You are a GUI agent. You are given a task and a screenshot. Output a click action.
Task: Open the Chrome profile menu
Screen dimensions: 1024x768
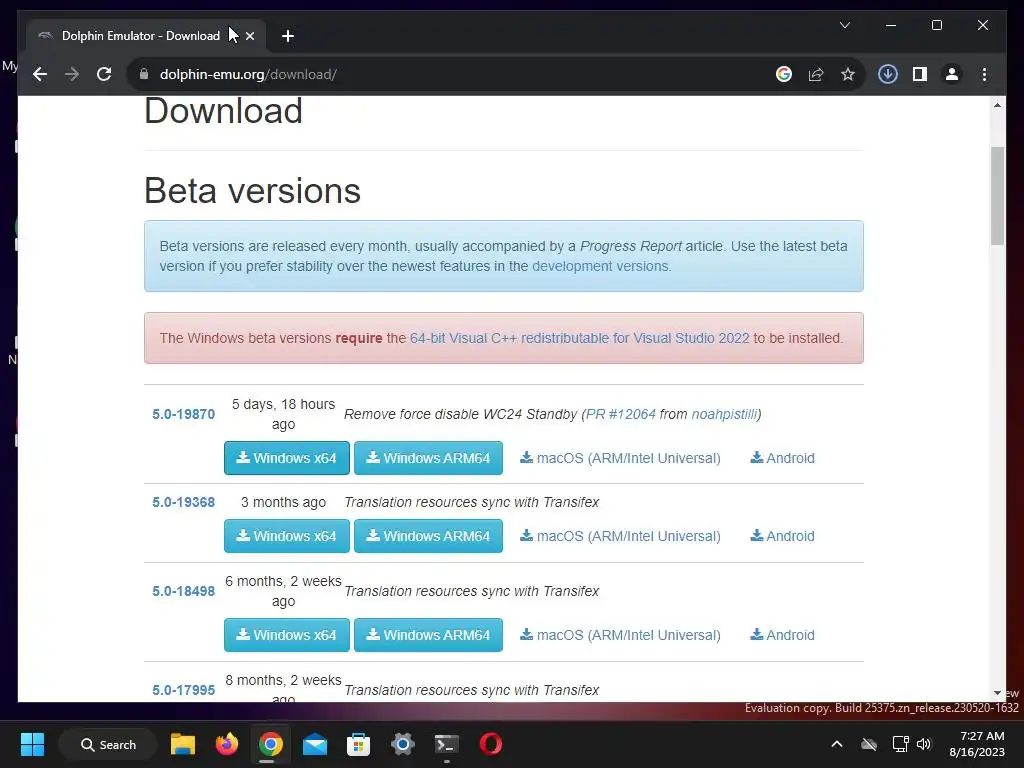point(952,74)
